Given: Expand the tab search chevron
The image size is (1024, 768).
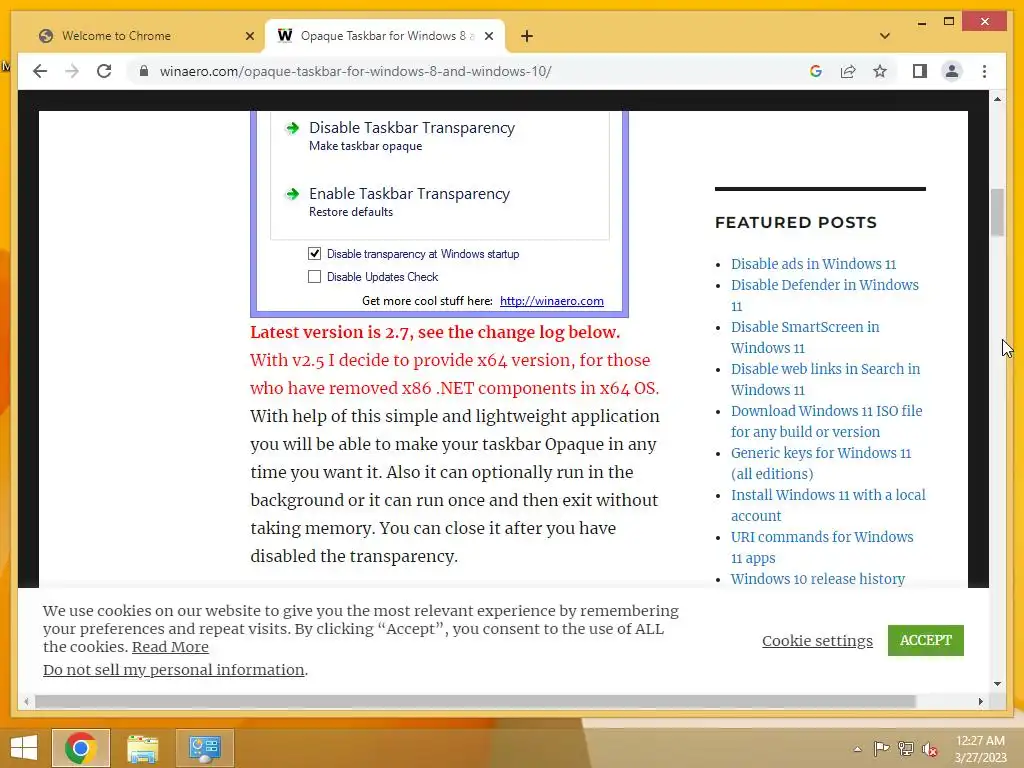Looking at the screenshot, I should 885,36.
